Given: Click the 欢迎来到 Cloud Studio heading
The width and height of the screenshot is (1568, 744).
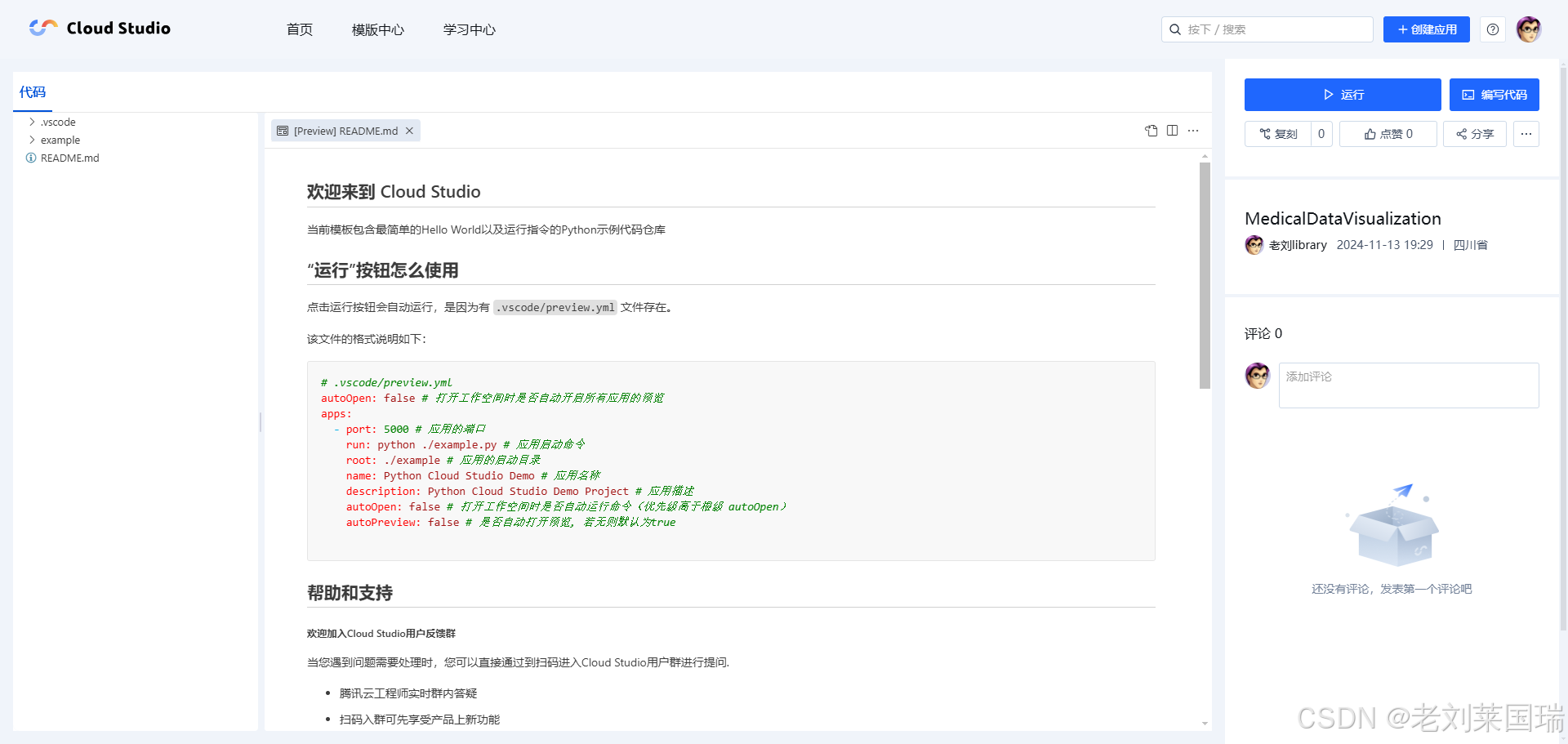Looking at the screenshot, I should click(394, 192).
